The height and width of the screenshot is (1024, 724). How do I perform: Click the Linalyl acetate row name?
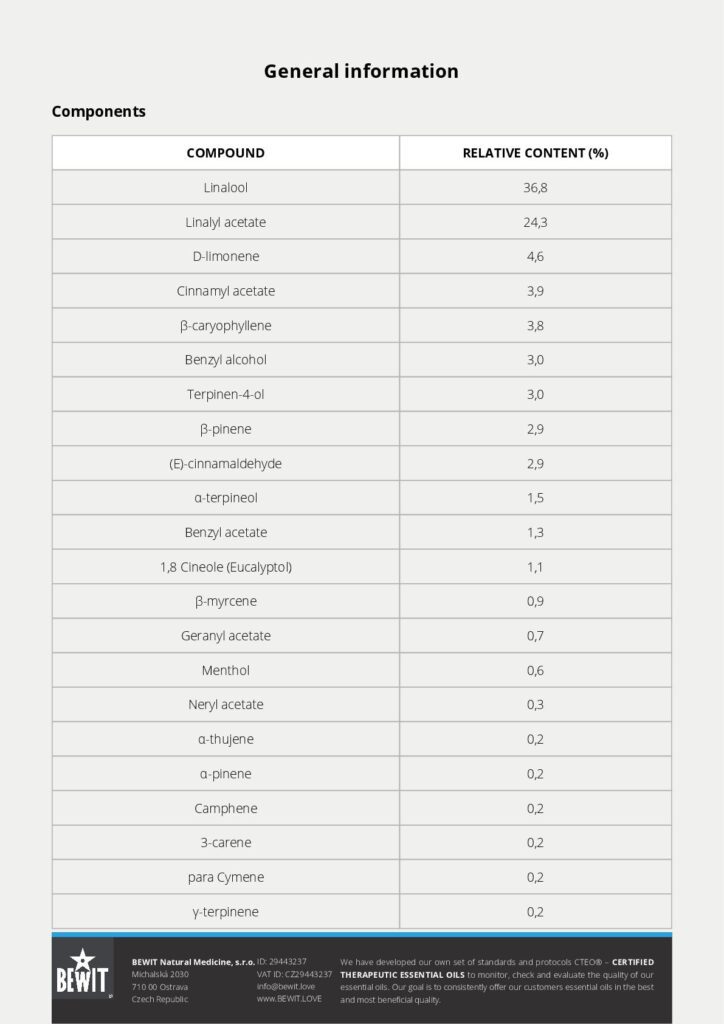click(x=226, y=222)
